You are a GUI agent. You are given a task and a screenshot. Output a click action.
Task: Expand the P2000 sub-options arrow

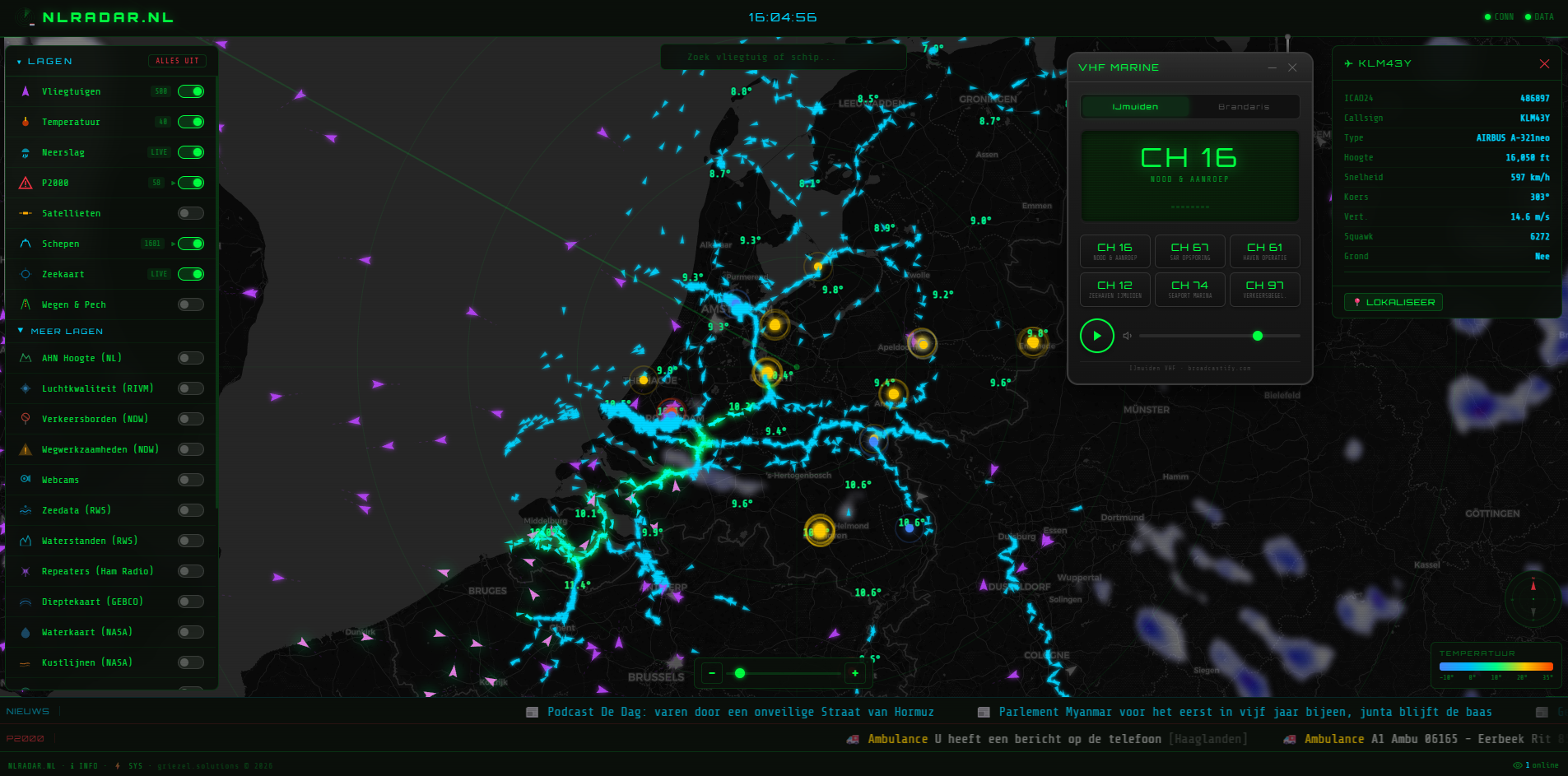[171, 183]
